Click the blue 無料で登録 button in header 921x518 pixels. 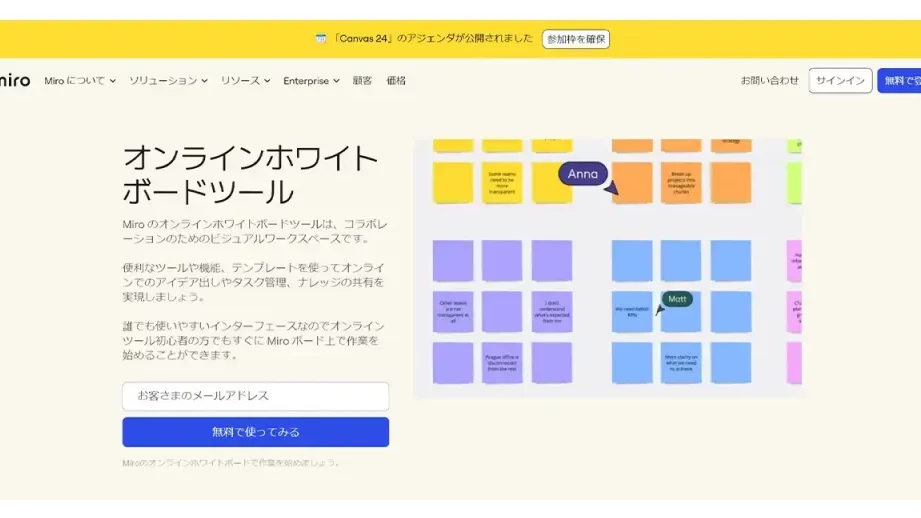[x=899, y=80]
